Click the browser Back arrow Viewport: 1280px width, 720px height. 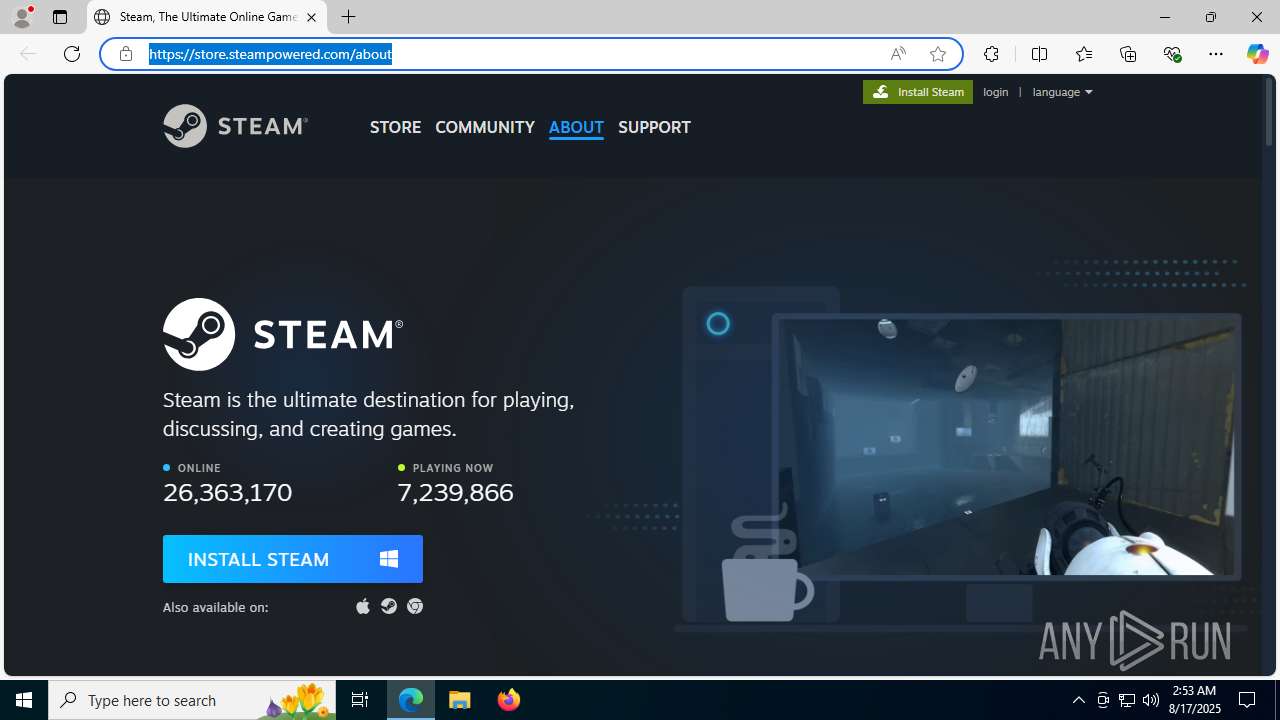[28, 54]
